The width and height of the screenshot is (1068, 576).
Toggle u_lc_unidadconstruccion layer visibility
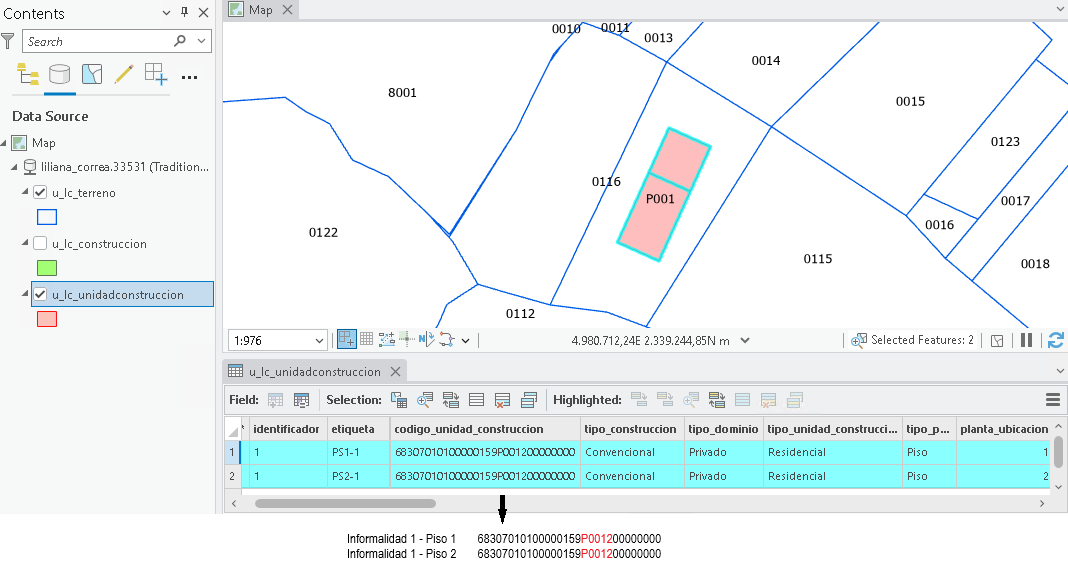[40, 294]
